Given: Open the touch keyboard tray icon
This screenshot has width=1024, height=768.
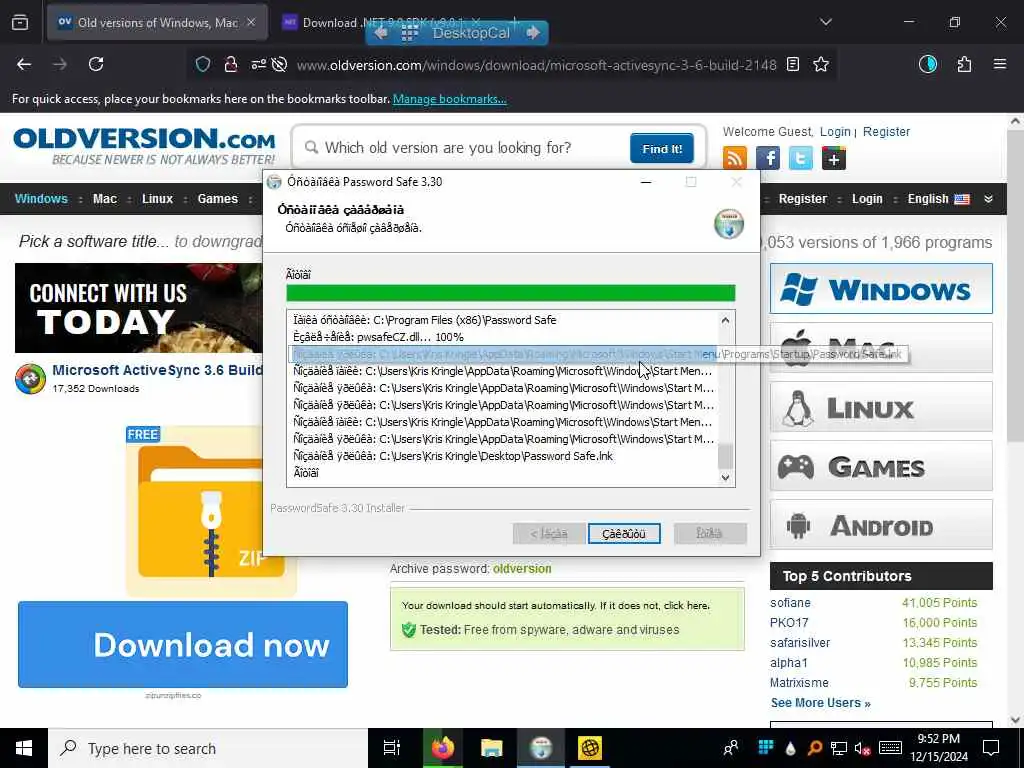Looking at the screenshot, I should [890, 748].
